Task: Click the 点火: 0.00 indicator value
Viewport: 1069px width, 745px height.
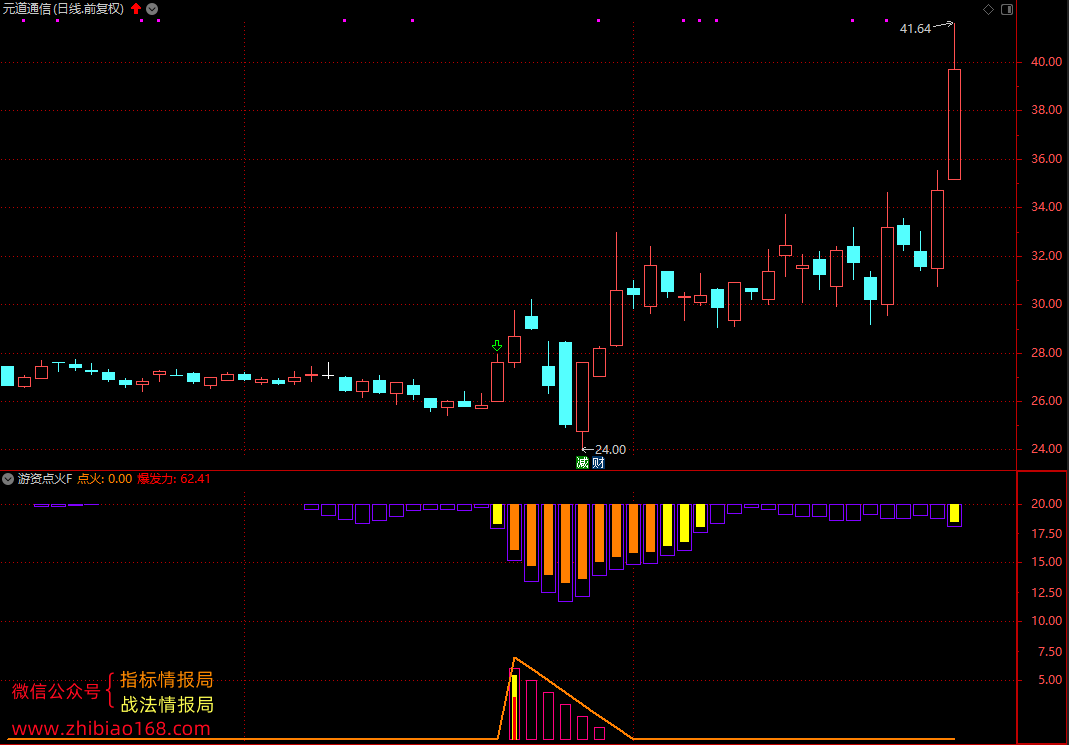Action: point(104,479)
